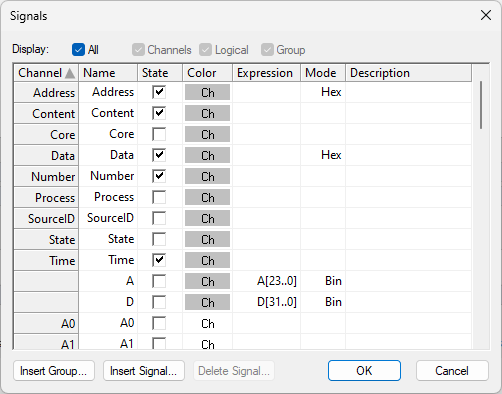Click the Color column header

[207, 73]
